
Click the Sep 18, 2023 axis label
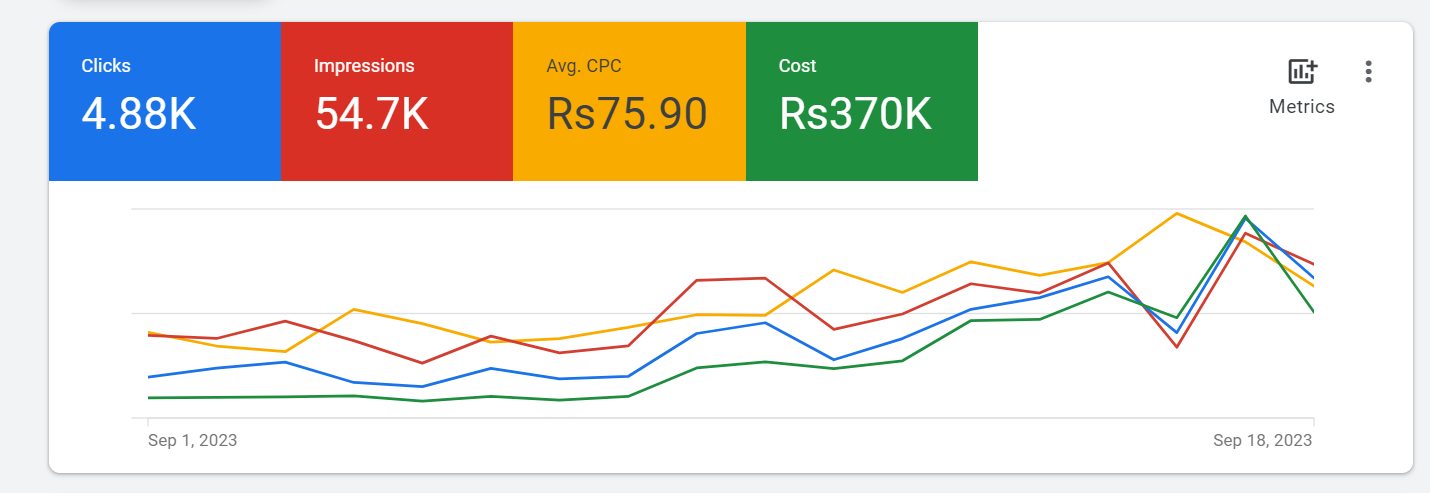pos(1262,440)
